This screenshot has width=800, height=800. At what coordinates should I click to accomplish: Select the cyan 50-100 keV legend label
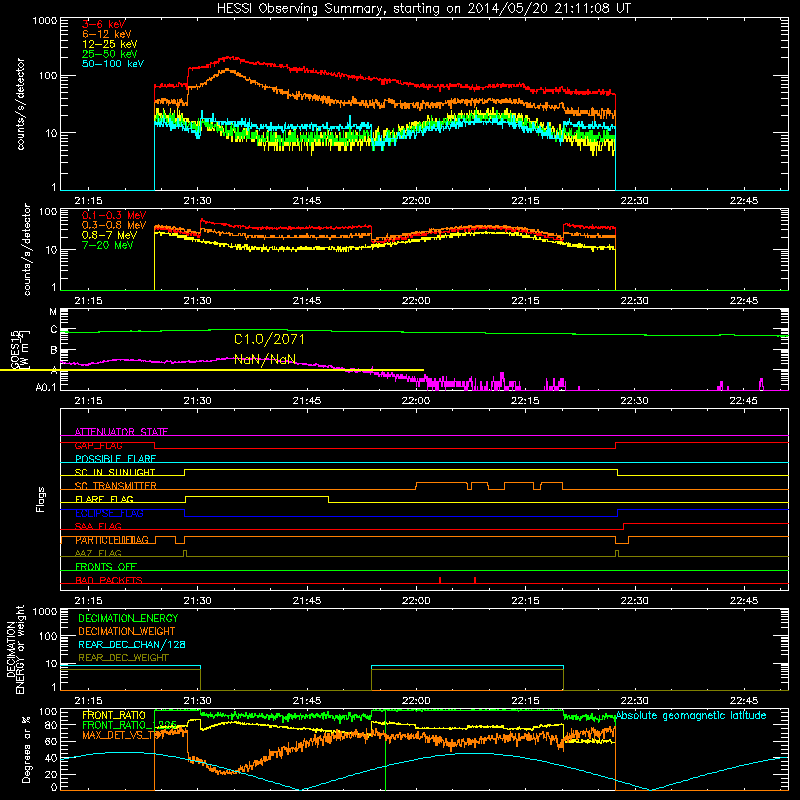tap(113, 64)
